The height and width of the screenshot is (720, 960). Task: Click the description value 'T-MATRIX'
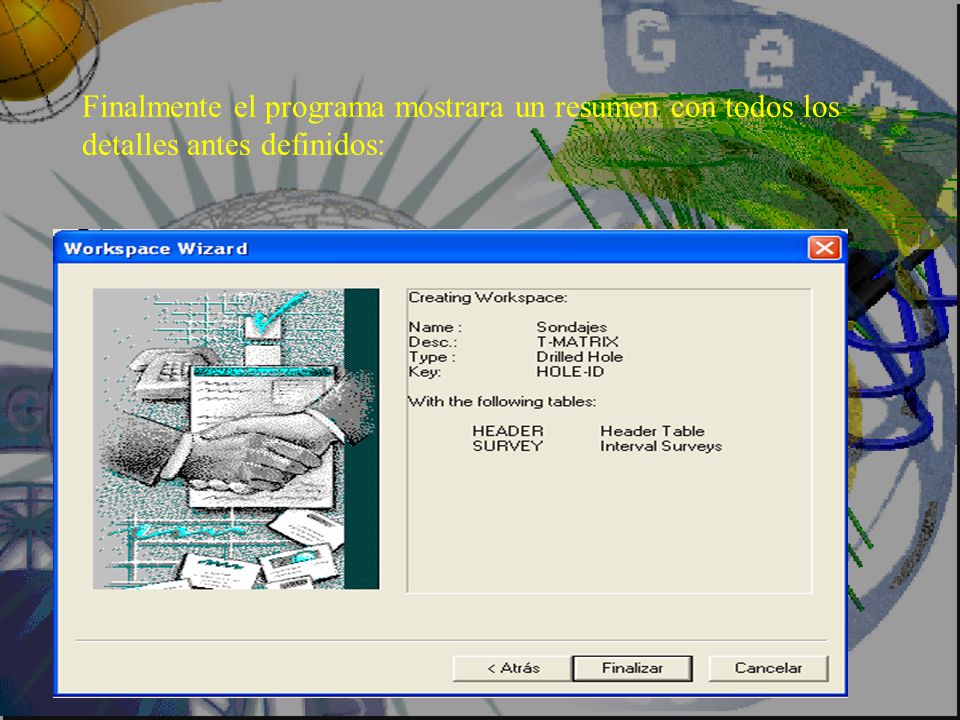(x=577, y=342)
